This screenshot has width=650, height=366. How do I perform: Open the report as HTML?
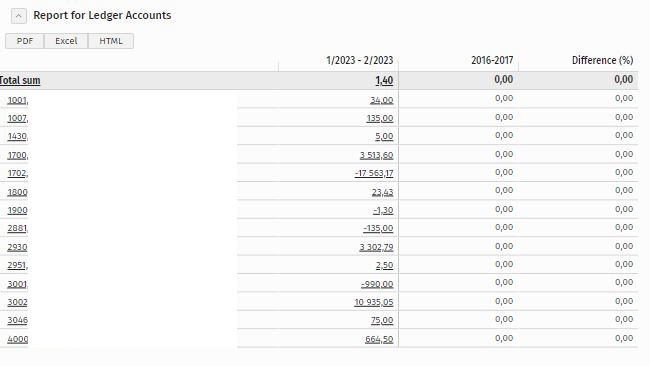(x=111, y=41)
